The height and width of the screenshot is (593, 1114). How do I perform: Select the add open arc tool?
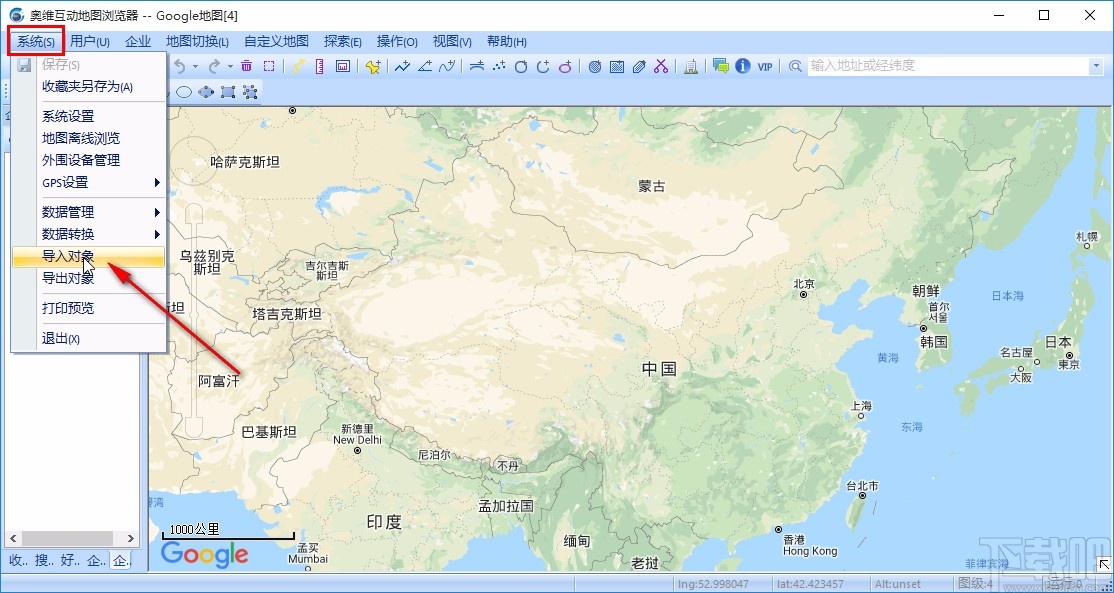coord(544,66)
